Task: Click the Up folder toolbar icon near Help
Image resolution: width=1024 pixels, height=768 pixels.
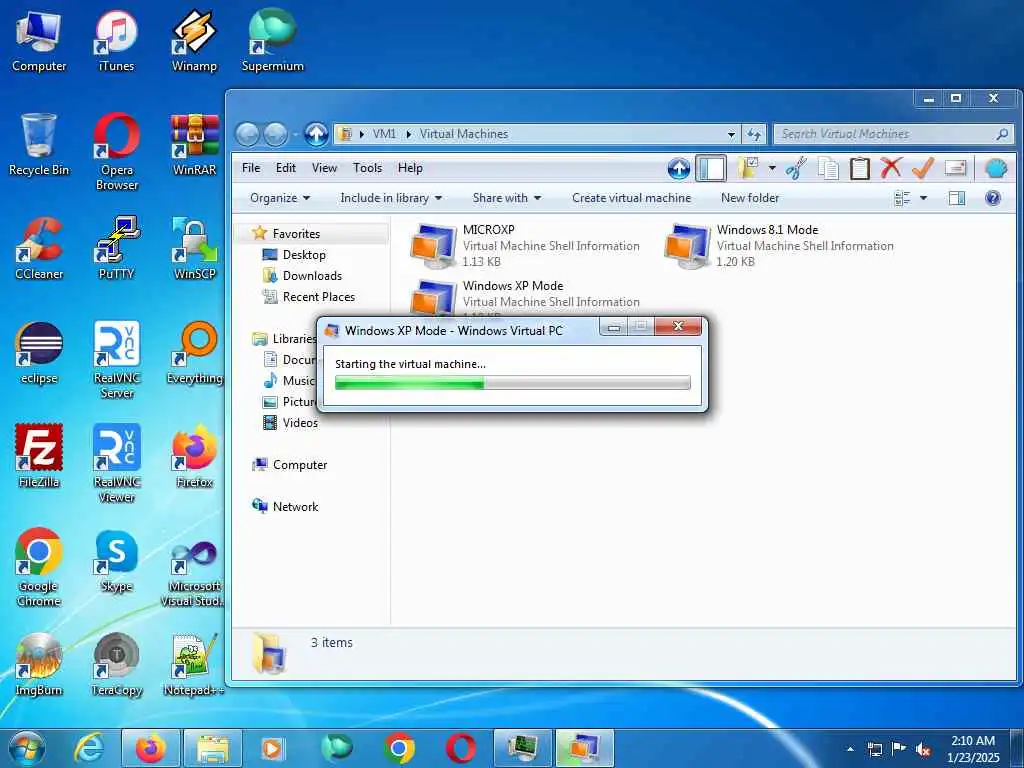Action: pos(679,169)
